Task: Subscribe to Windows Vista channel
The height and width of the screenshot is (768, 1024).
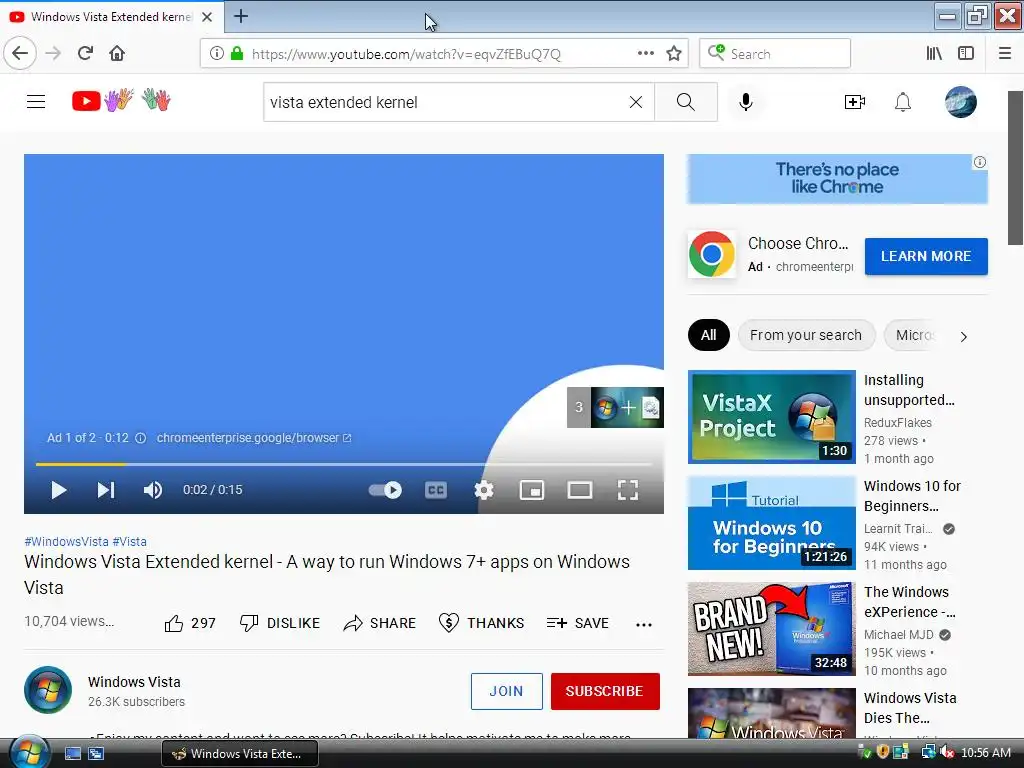Action: 605,691
